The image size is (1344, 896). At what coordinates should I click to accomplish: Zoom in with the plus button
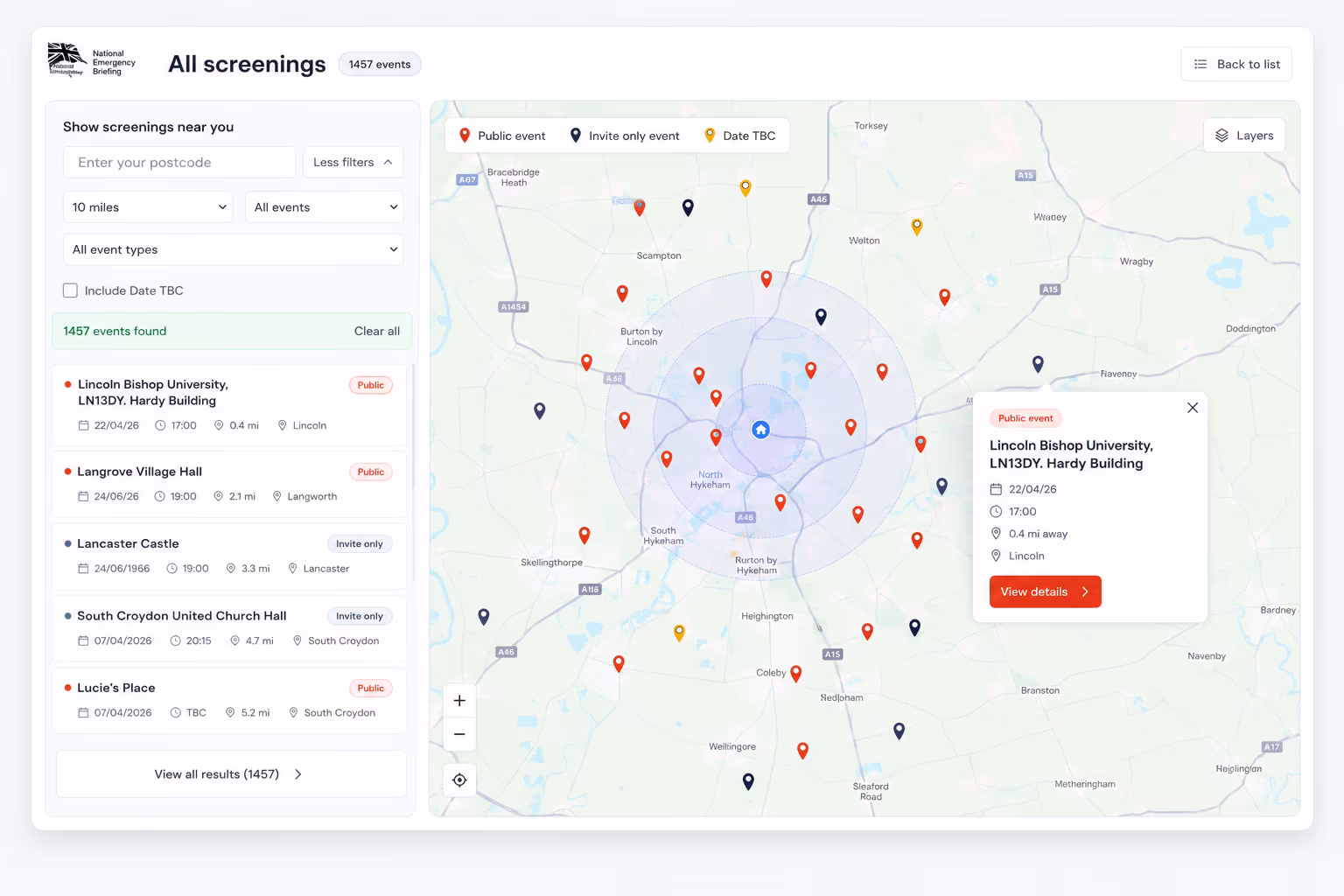[459, 701]
